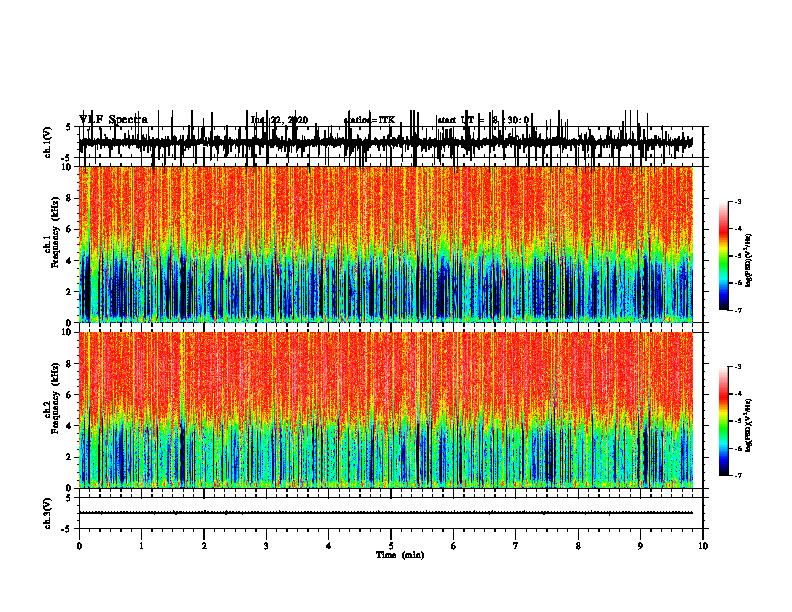Click the ch.2 colorbar 'log(PSD)(V²/Hz)' label
792x612 pixels.
click(x=748, y=425)
